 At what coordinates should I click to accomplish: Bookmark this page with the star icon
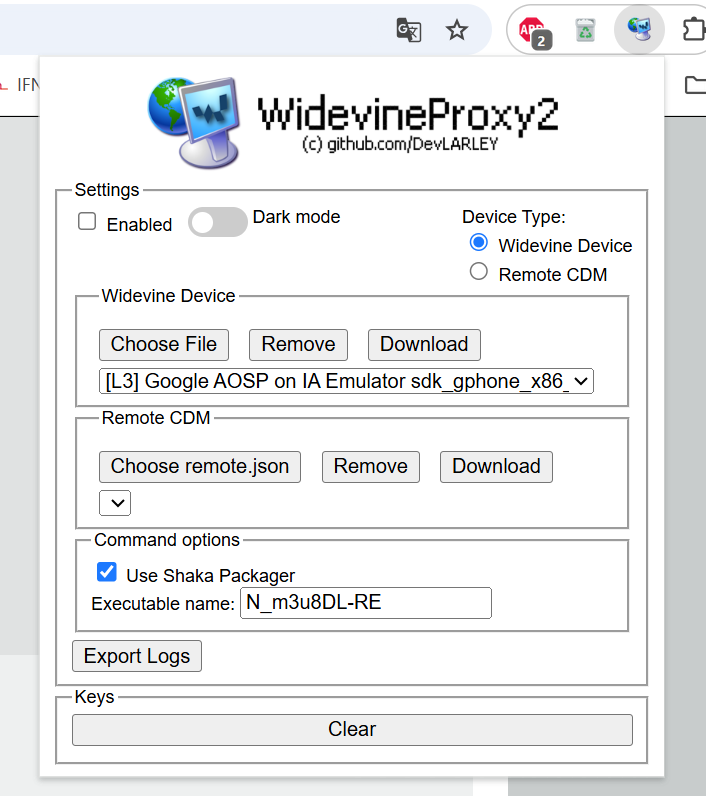point(457,30)
